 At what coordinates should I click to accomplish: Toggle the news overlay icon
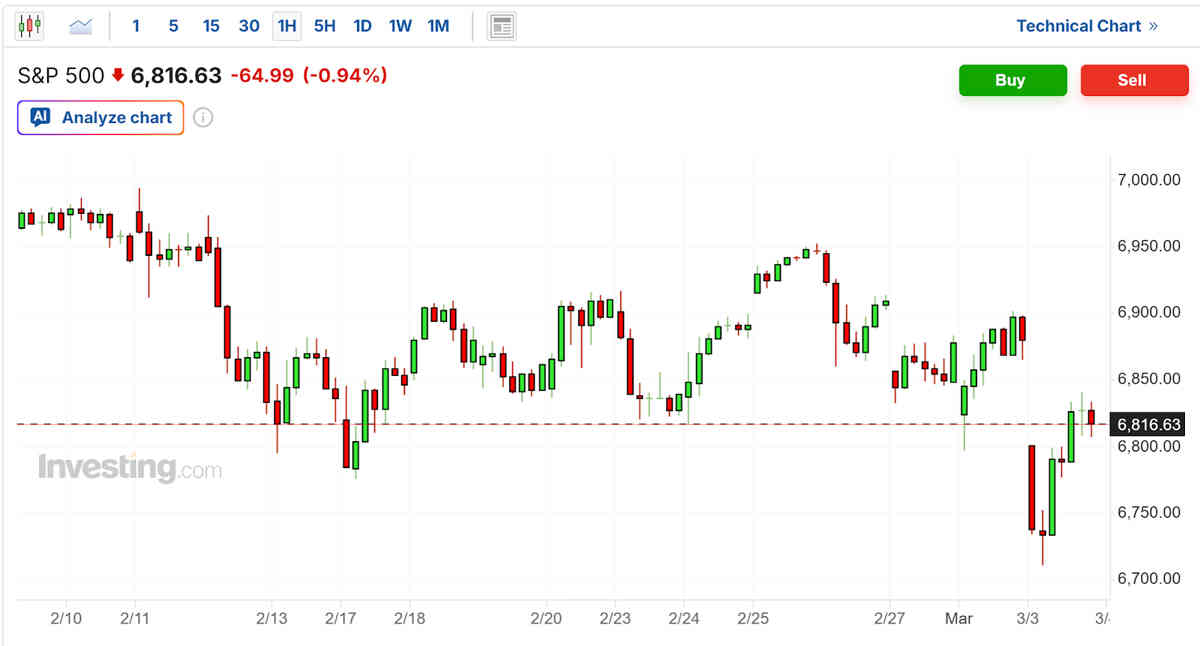pyautogui.click(x=501, y=26)
